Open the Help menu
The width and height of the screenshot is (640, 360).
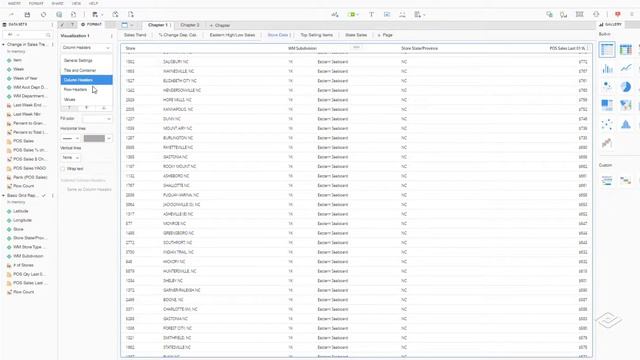point(93,3)
